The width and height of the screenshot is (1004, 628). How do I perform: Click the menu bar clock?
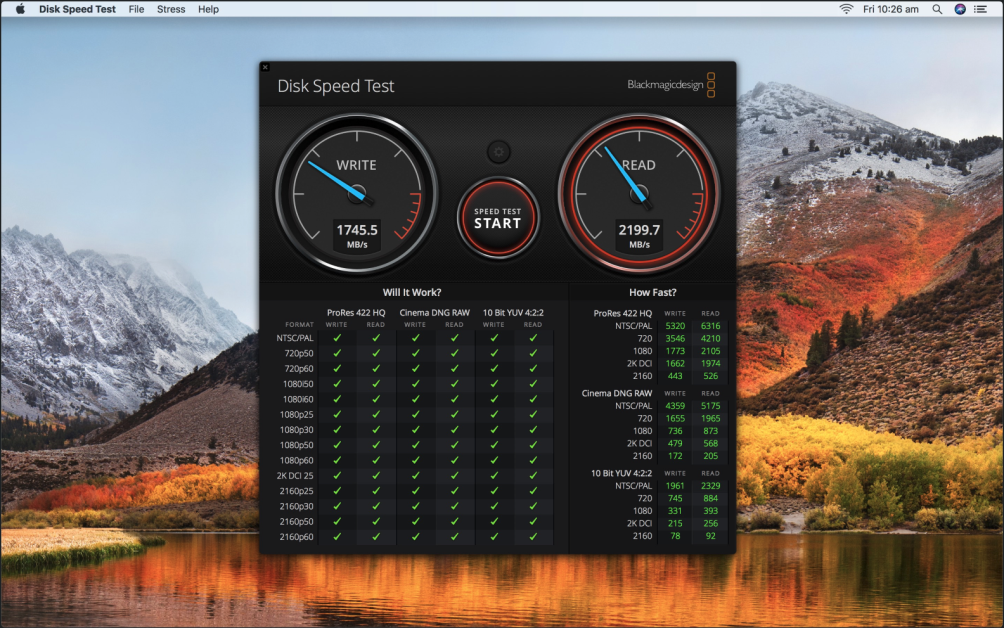(x=891, y=9)
